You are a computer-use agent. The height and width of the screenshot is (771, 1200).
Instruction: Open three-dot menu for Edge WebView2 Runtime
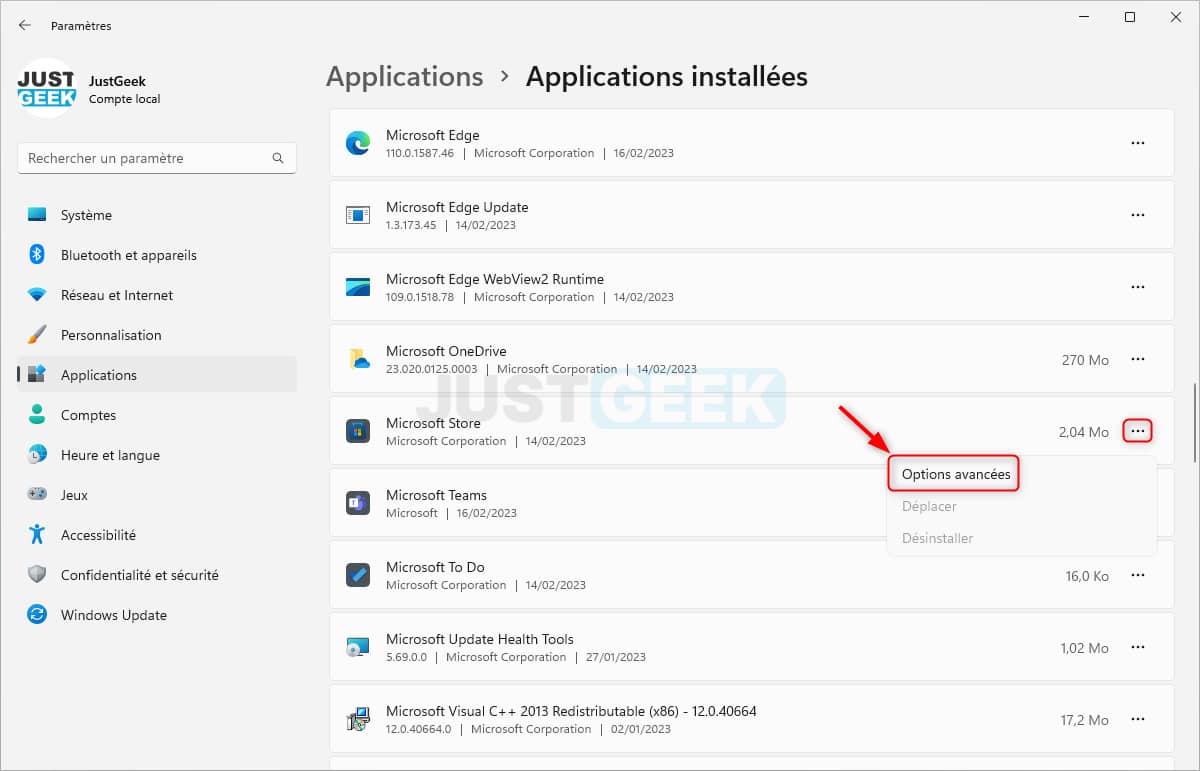coord(1138,287)
